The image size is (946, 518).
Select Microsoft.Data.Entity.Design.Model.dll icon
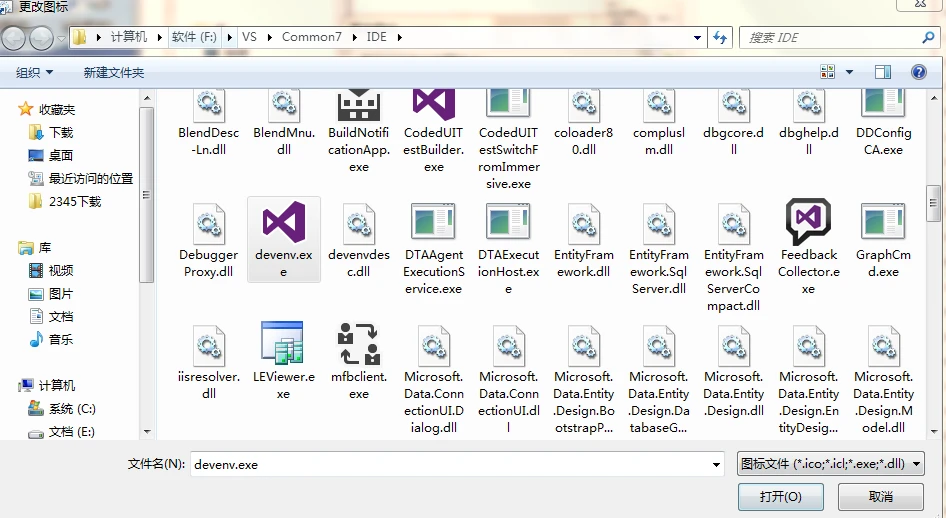coord(883,346)
